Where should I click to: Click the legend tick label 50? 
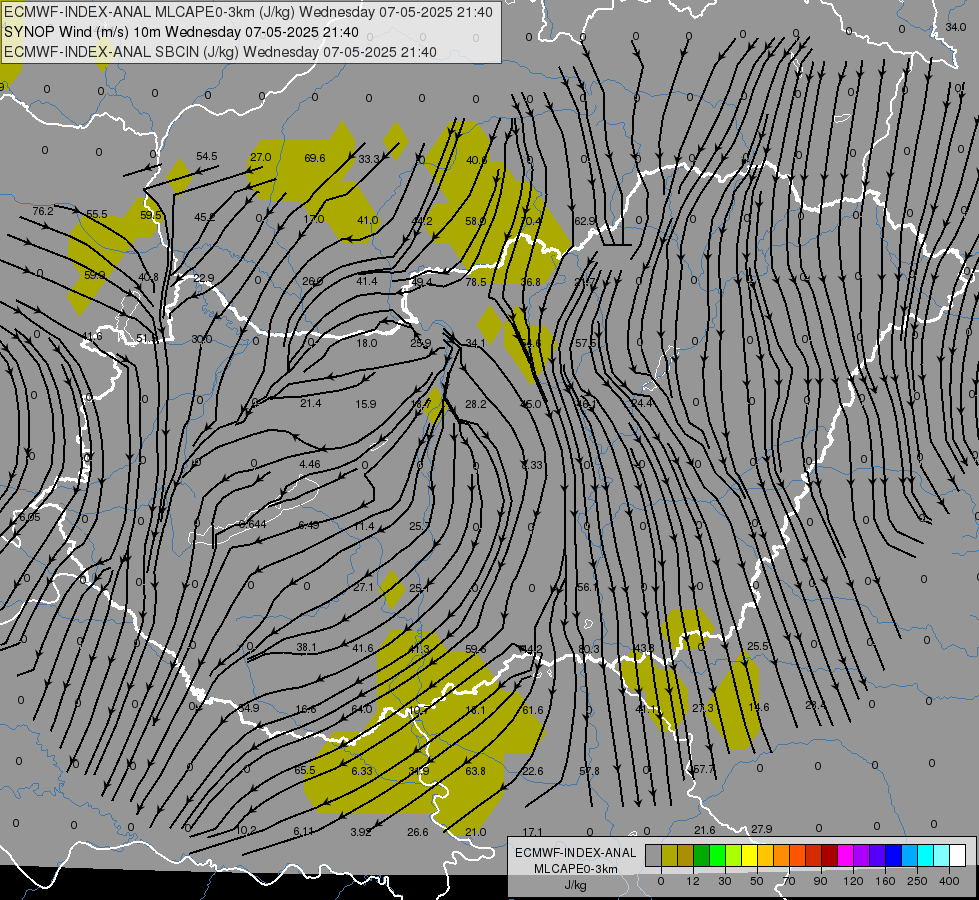tap(757, 881)
